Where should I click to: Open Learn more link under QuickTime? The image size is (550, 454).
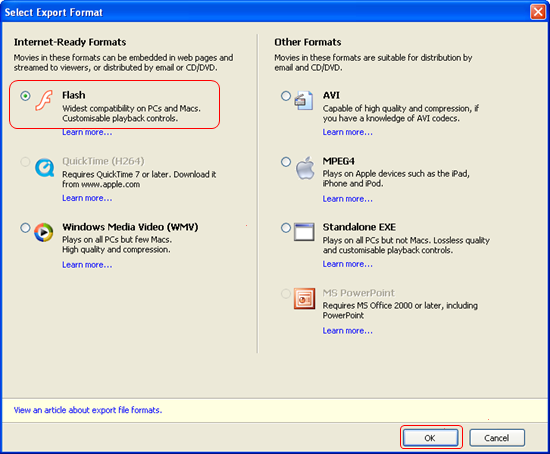pos(87,198)
